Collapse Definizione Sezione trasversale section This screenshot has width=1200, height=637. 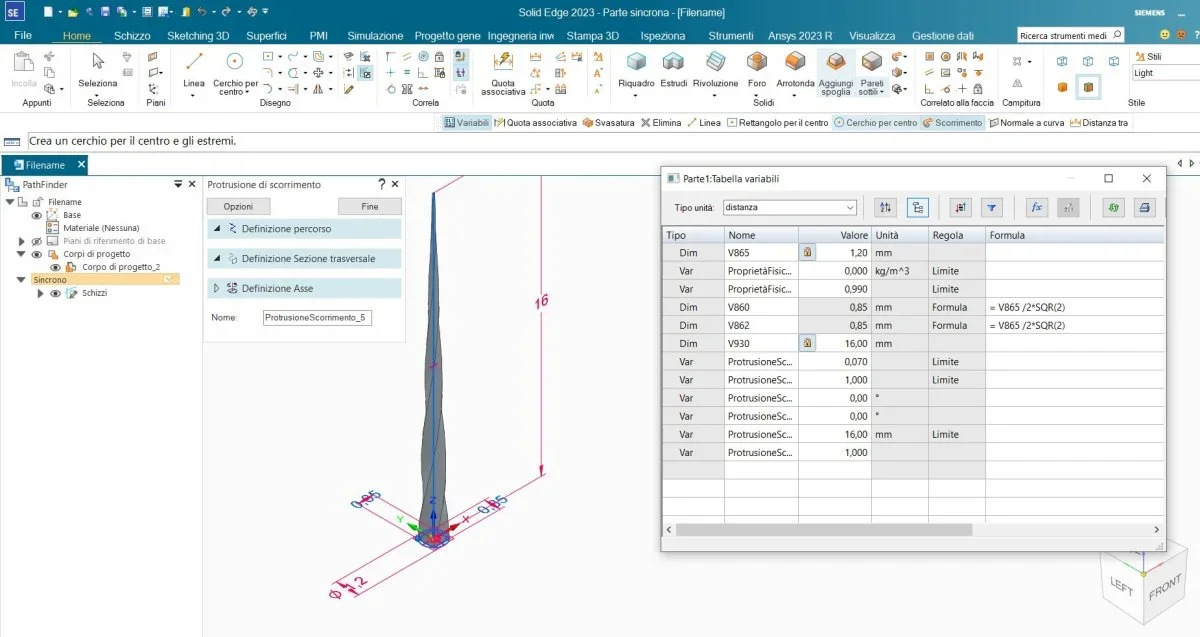pyautogui.click(x=217, y=259)
